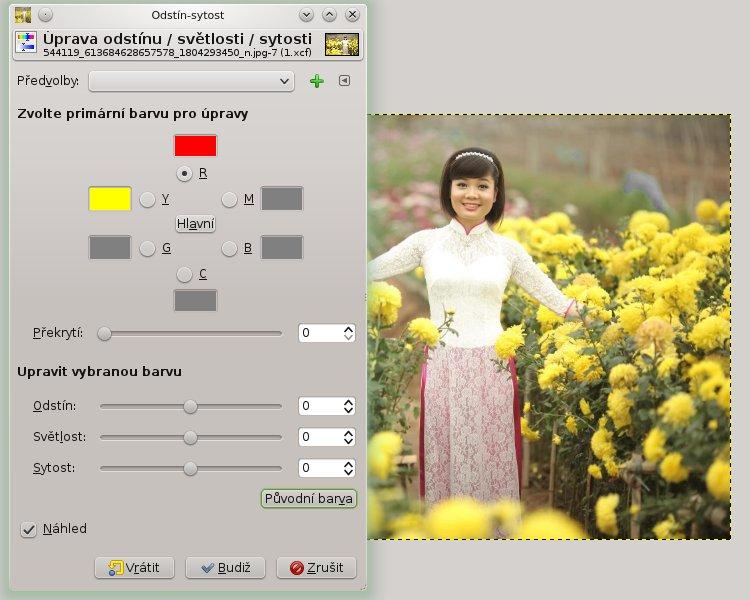750x600 pixels.
Task: Click the Překrytí overlap slider handle
Action: (x=104, y=333)
